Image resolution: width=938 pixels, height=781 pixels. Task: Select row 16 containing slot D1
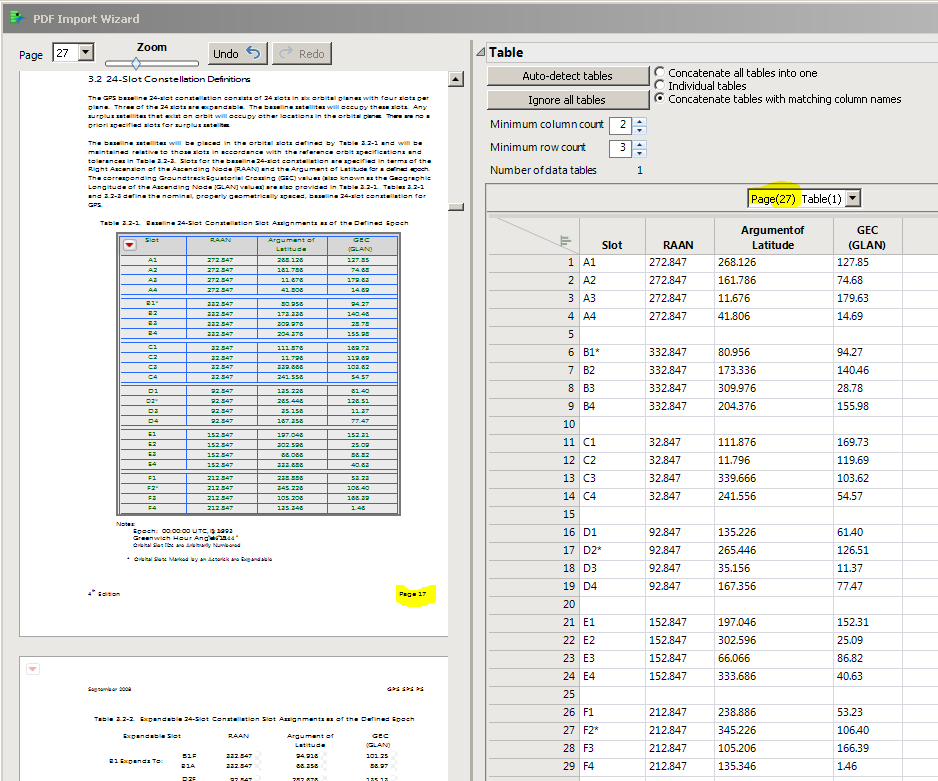pyautogui.click(x=567, y=532)
